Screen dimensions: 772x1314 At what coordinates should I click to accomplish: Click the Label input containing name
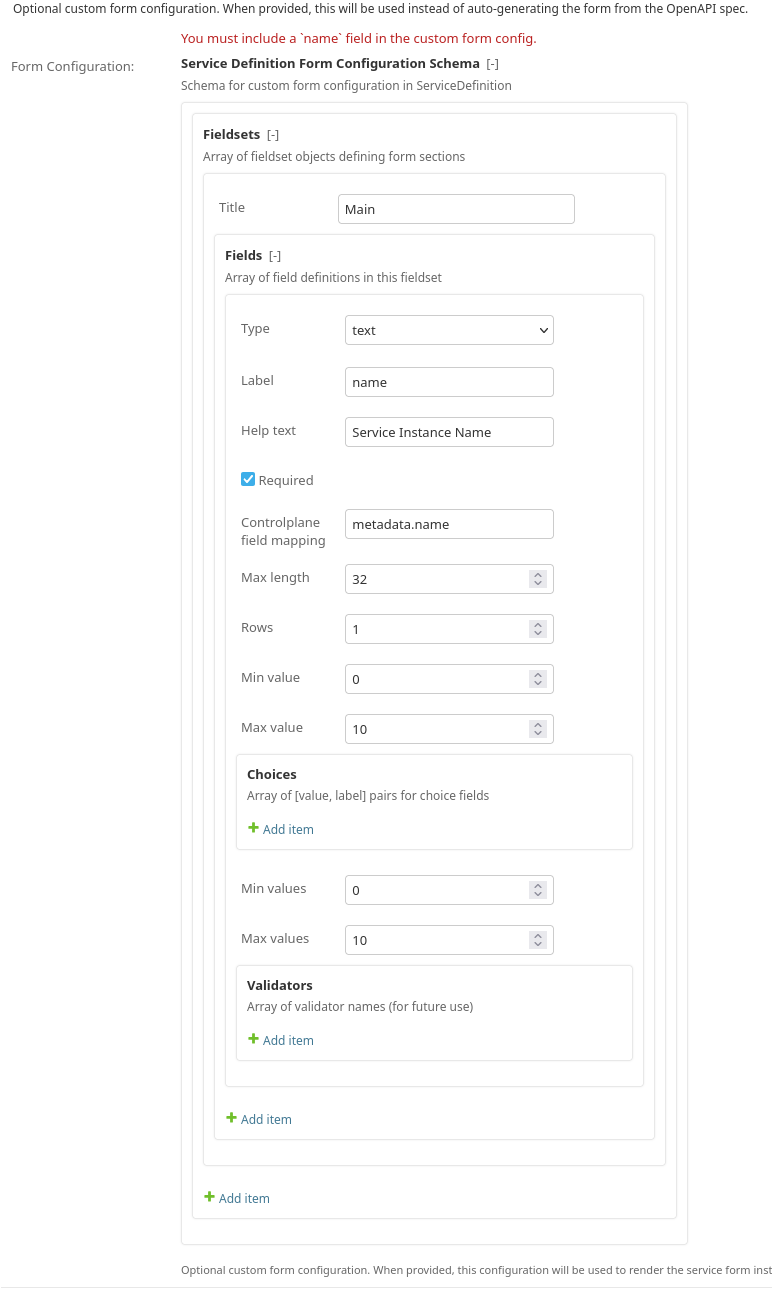(448, 382)
